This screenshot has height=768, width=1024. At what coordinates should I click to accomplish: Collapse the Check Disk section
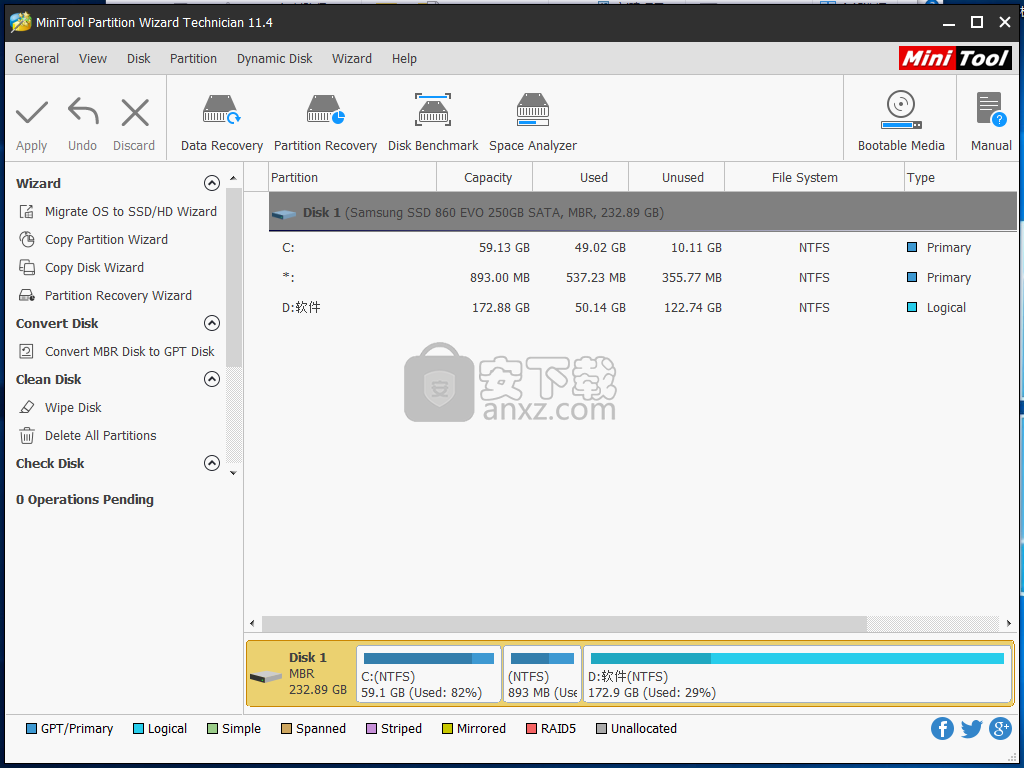point(212,464)
